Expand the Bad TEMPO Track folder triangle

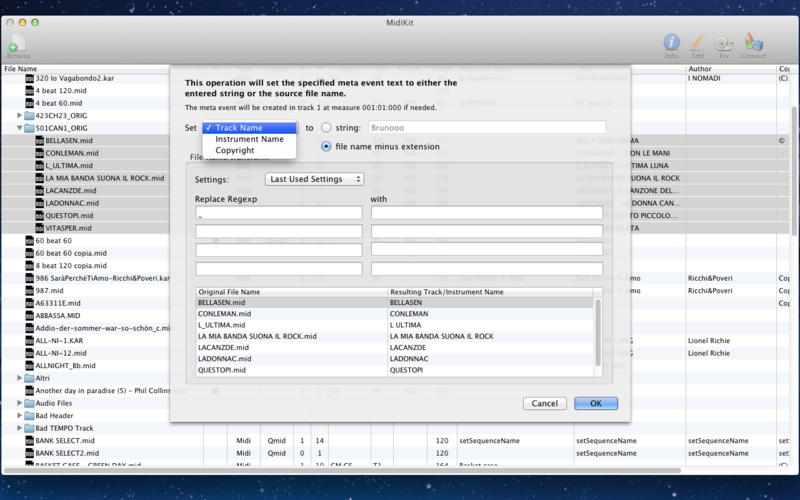tap(19, 428)
